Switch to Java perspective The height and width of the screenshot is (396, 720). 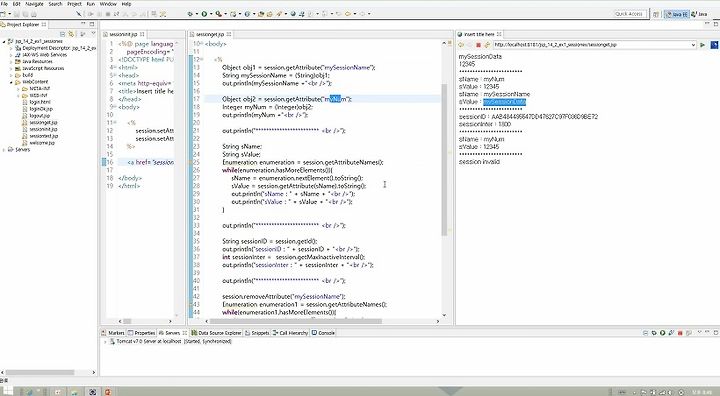coord(700,14)
